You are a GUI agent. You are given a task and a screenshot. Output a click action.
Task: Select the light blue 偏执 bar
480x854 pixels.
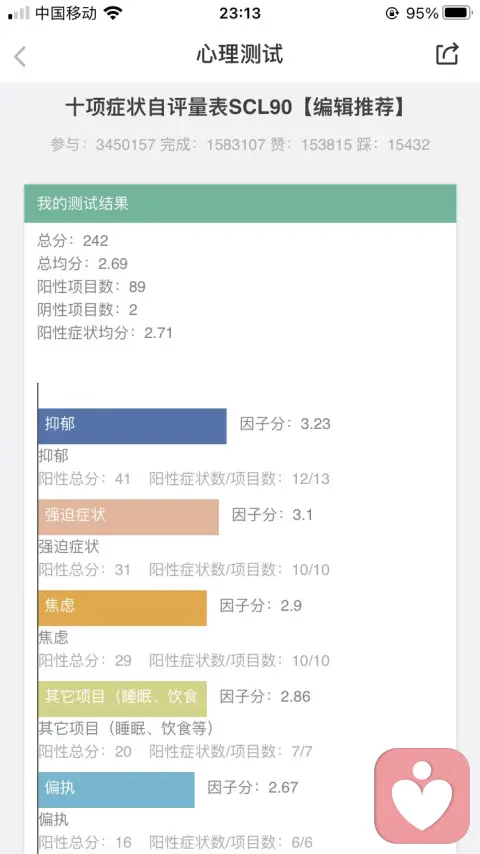click(116, 790)
